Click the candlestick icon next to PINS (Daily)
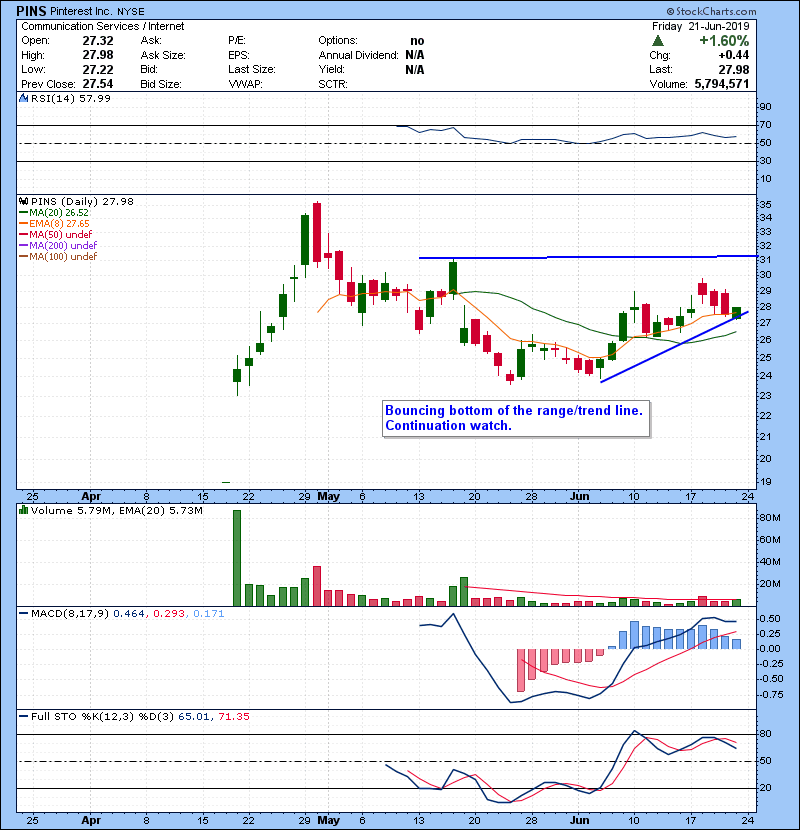 pyautogui.click(x=23, y=201)
